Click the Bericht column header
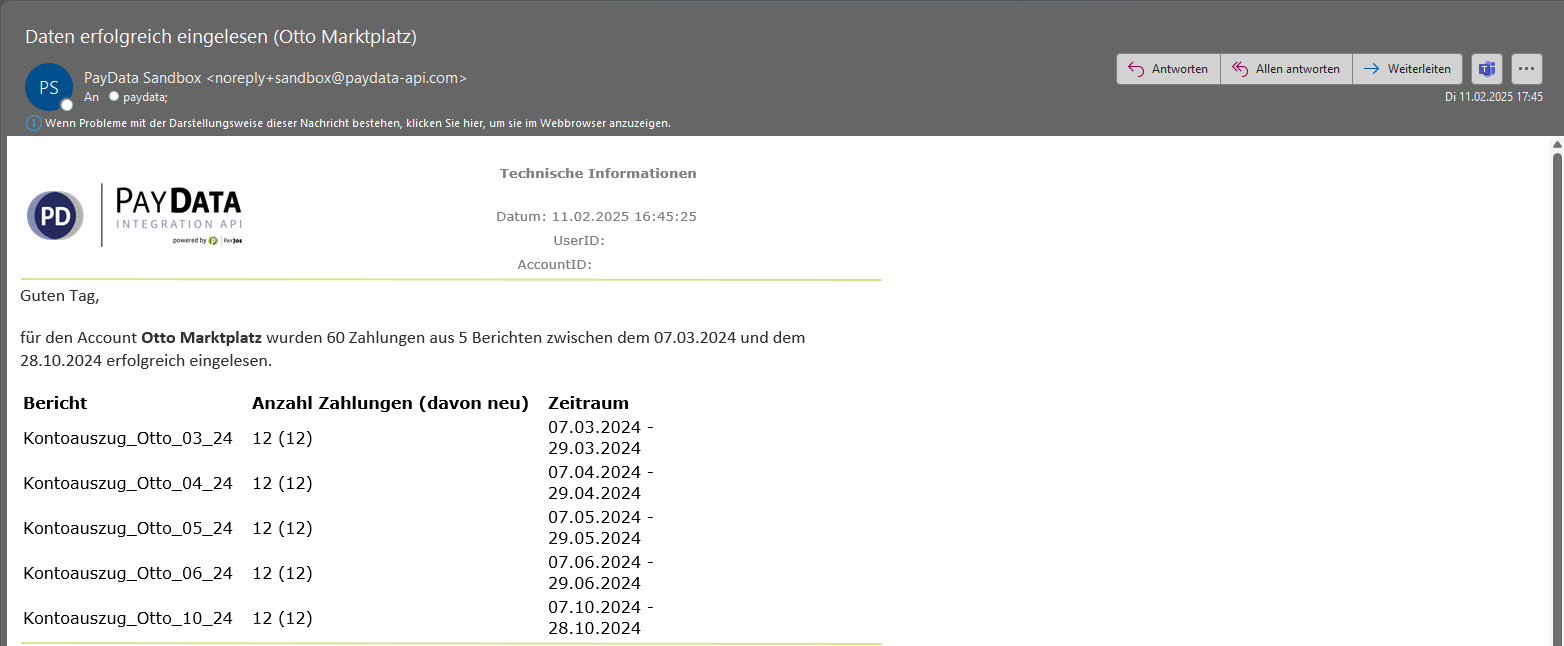1564x646 pixels. click(55, 403)
